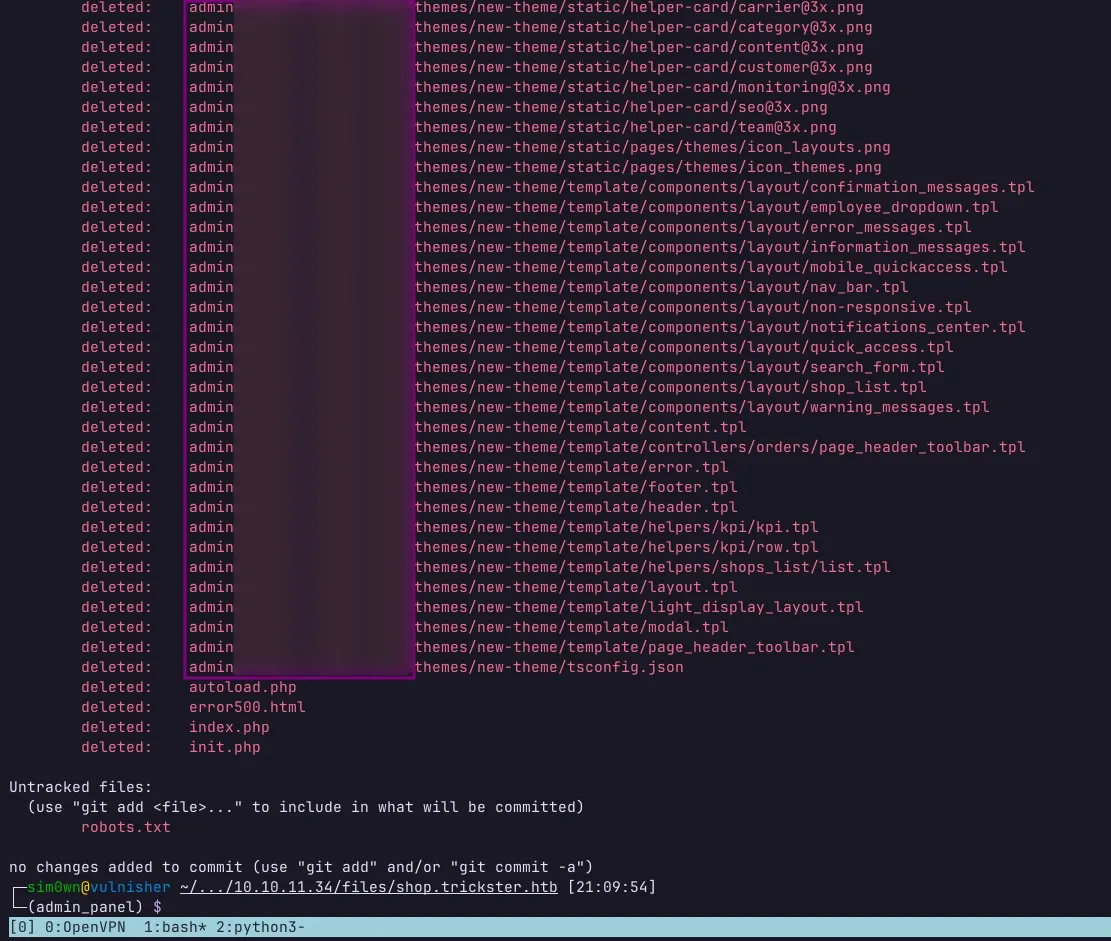Click the information_messages.tpl path
The width and height of the screenshot is (1111, 941).
(720, 247)
